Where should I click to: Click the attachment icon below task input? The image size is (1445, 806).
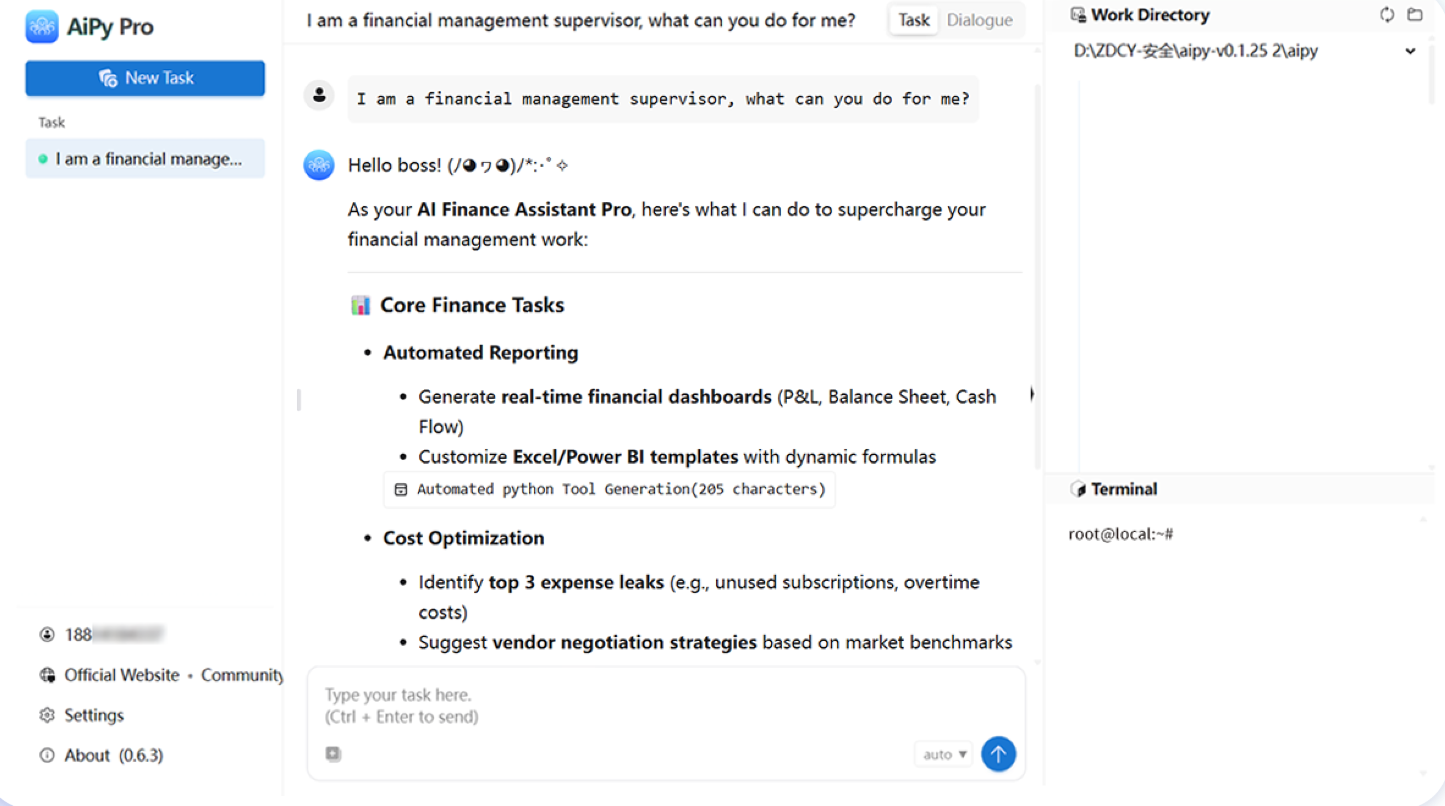pos(333,754)
